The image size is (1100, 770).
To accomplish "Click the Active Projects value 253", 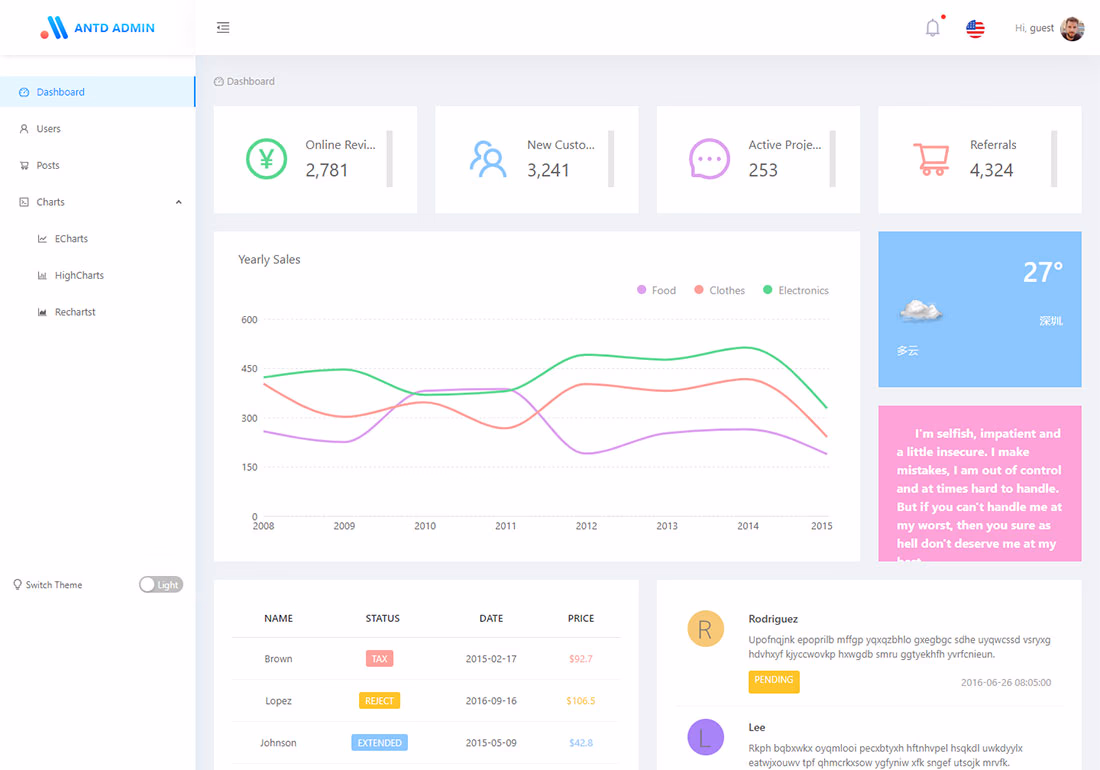I will (763, 170).
